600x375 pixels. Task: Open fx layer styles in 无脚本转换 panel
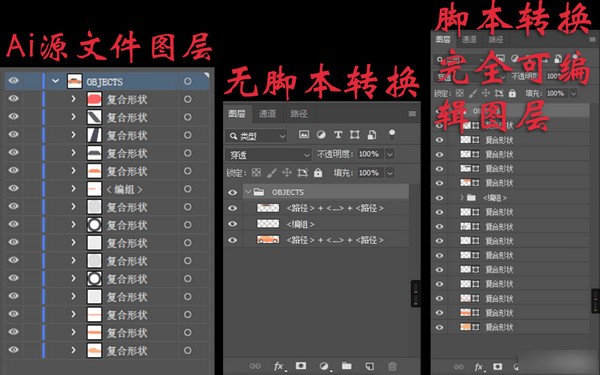279,366
